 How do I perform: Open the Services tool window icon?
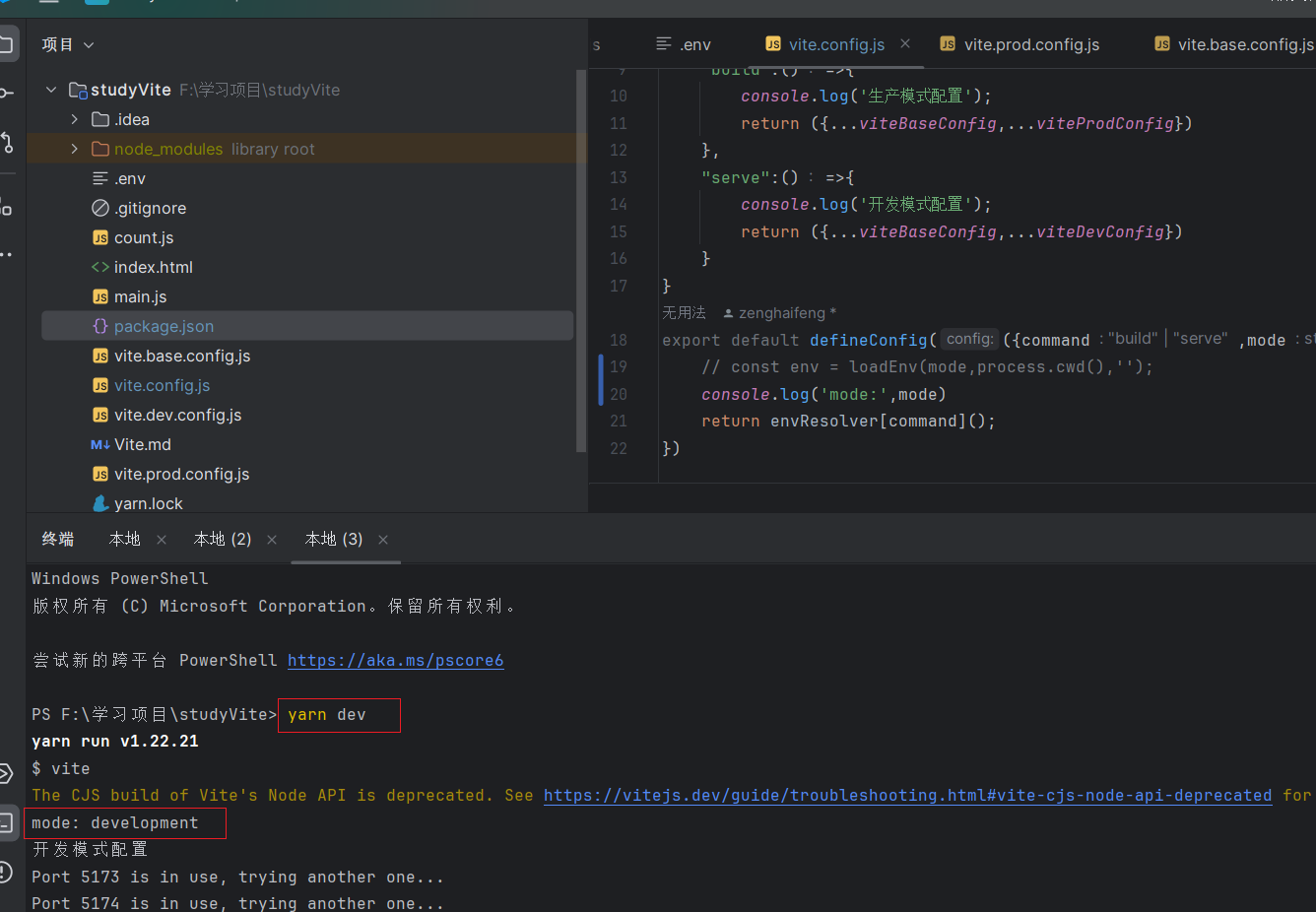coord(5,773)
